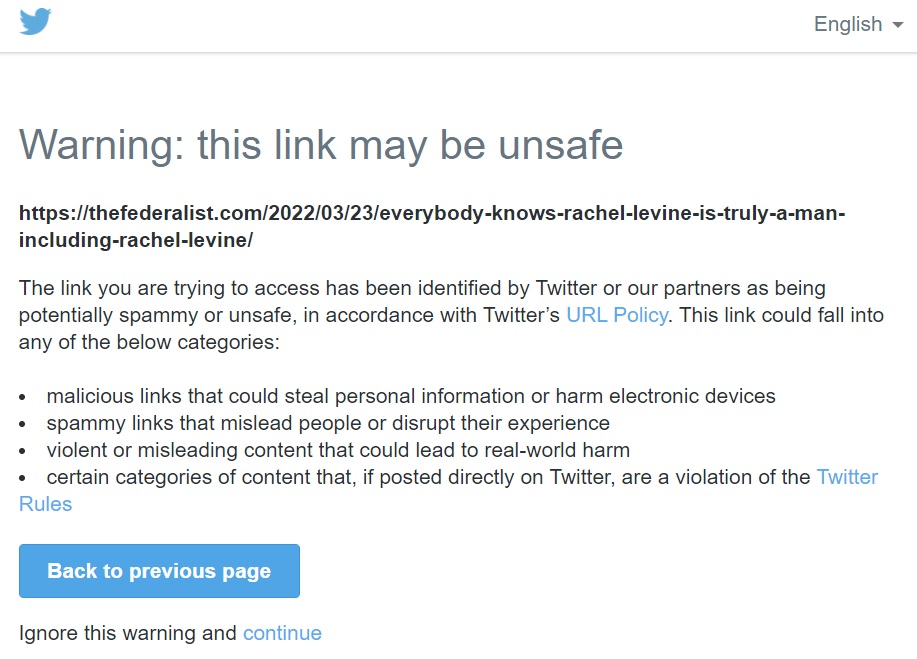Click the 'Ignore this warning and' text
The width and height of the screenshot is (917, 659).
tap(128, 633)
